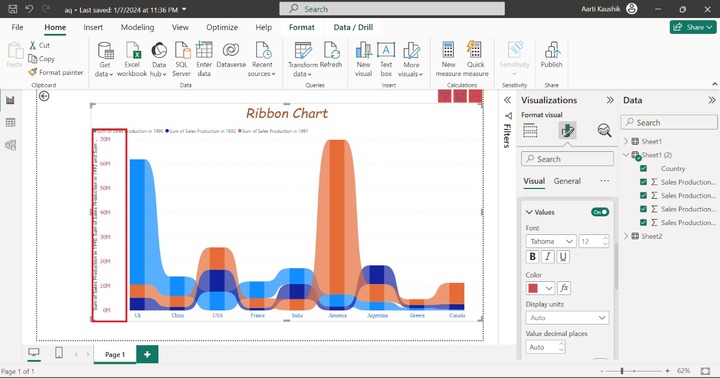Open the View ribbon tab
The image size is (720, 378).
tap(180, 27)
